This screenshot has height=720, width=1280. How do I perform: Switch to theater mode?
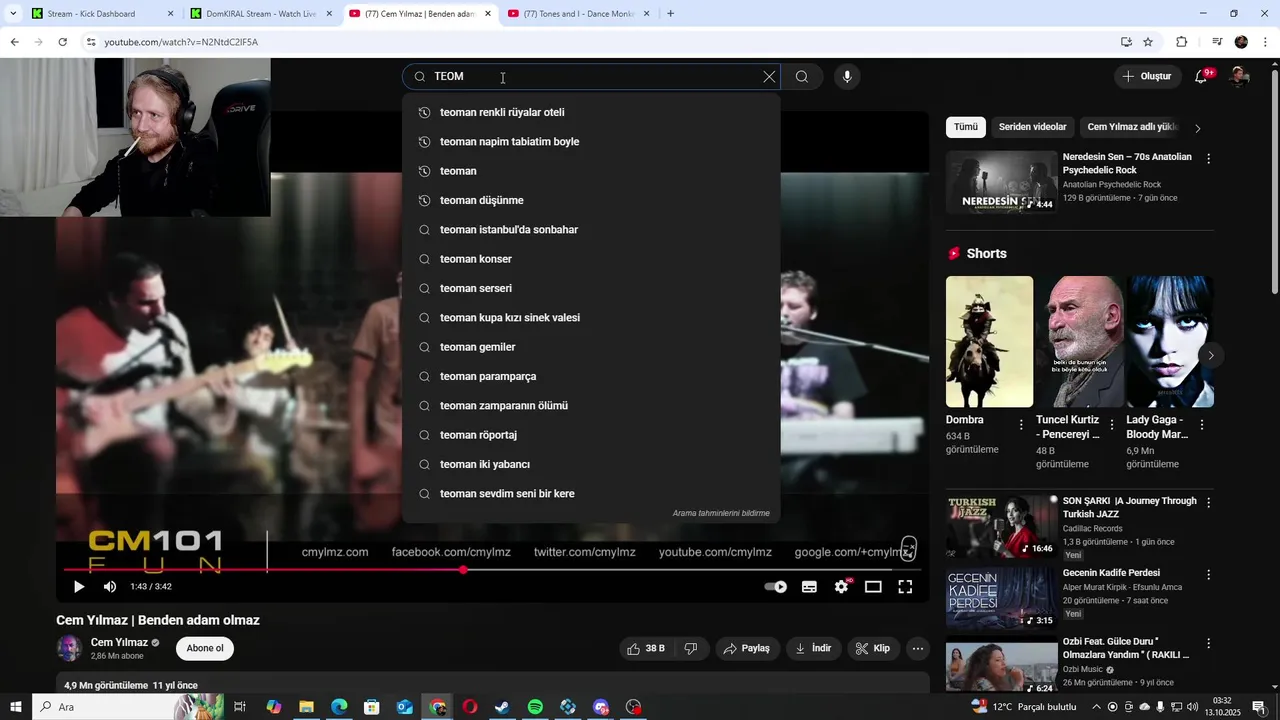tap(873, 587)
